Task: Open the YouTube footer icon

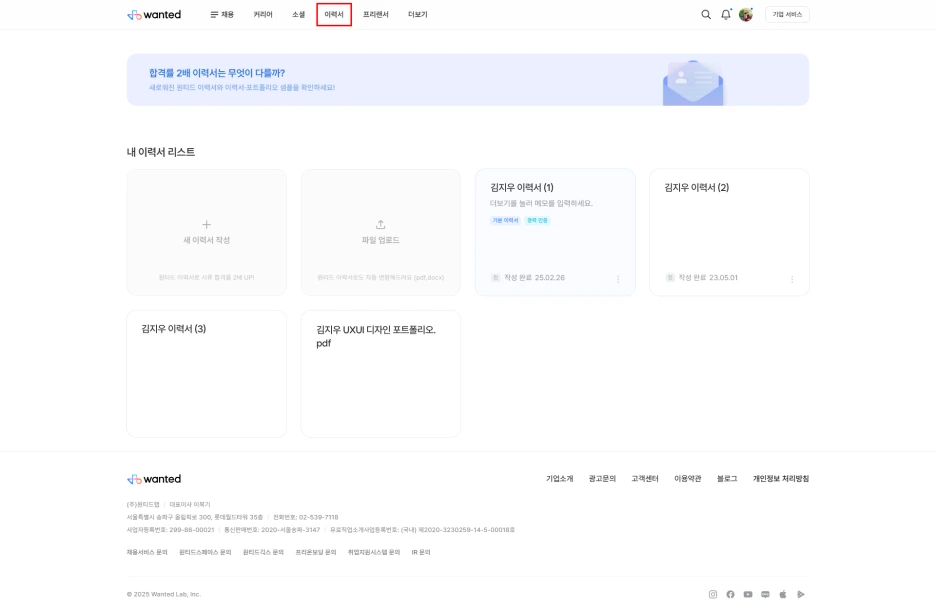Action: 748,594
